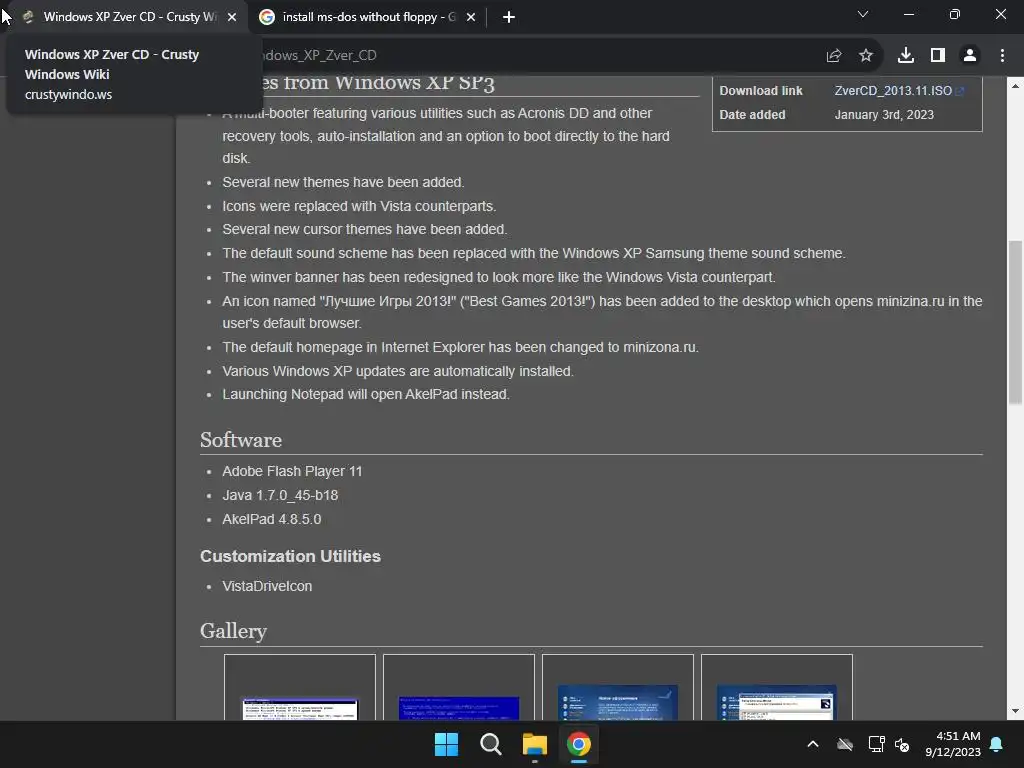This screenshot has width=1024, height=768.
Task: Click the Date added label in infobox
Action: click(752, 115)
